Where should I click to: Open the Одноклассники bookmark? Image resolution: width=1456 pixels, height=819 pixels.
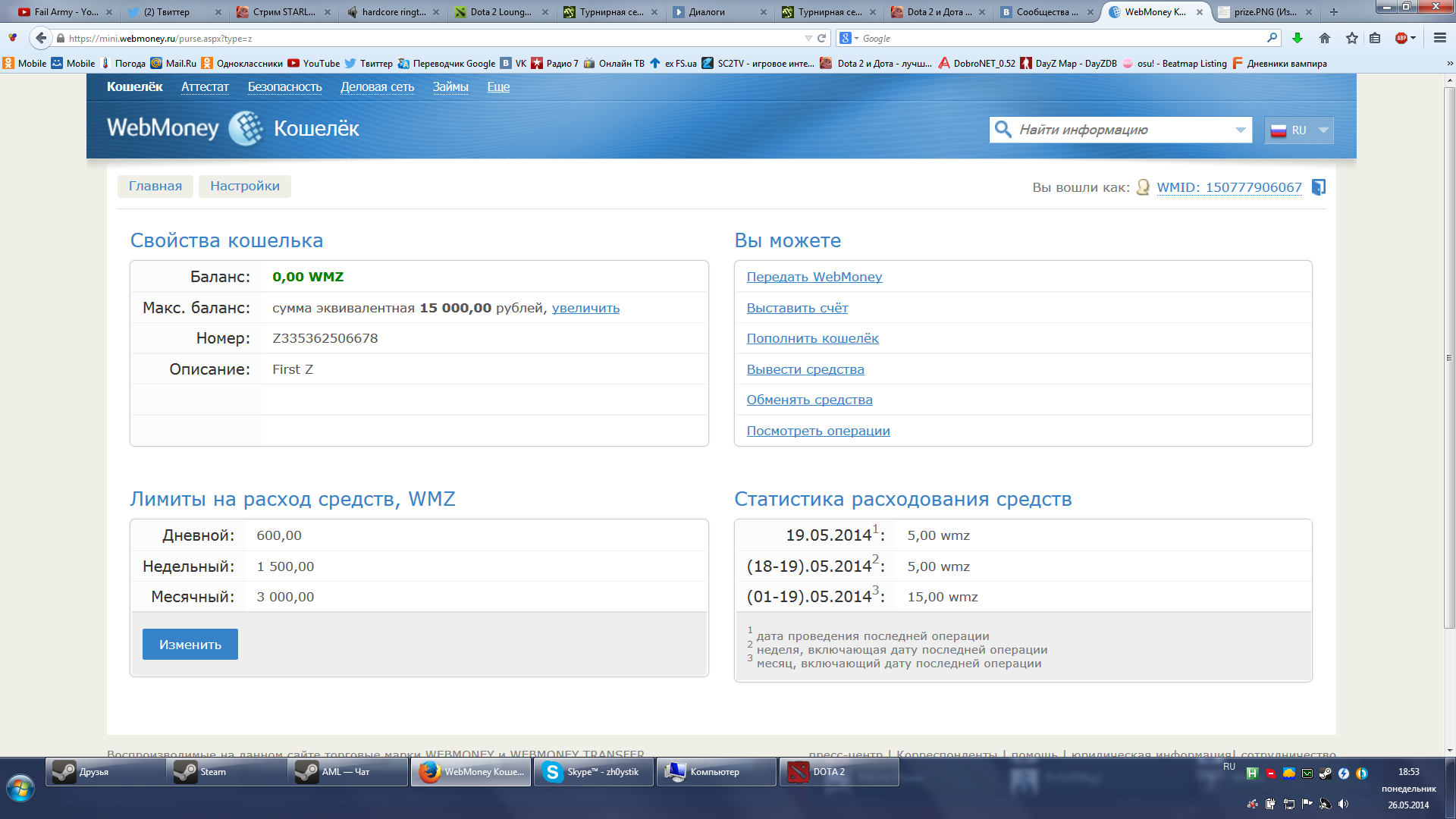[242, 64]
